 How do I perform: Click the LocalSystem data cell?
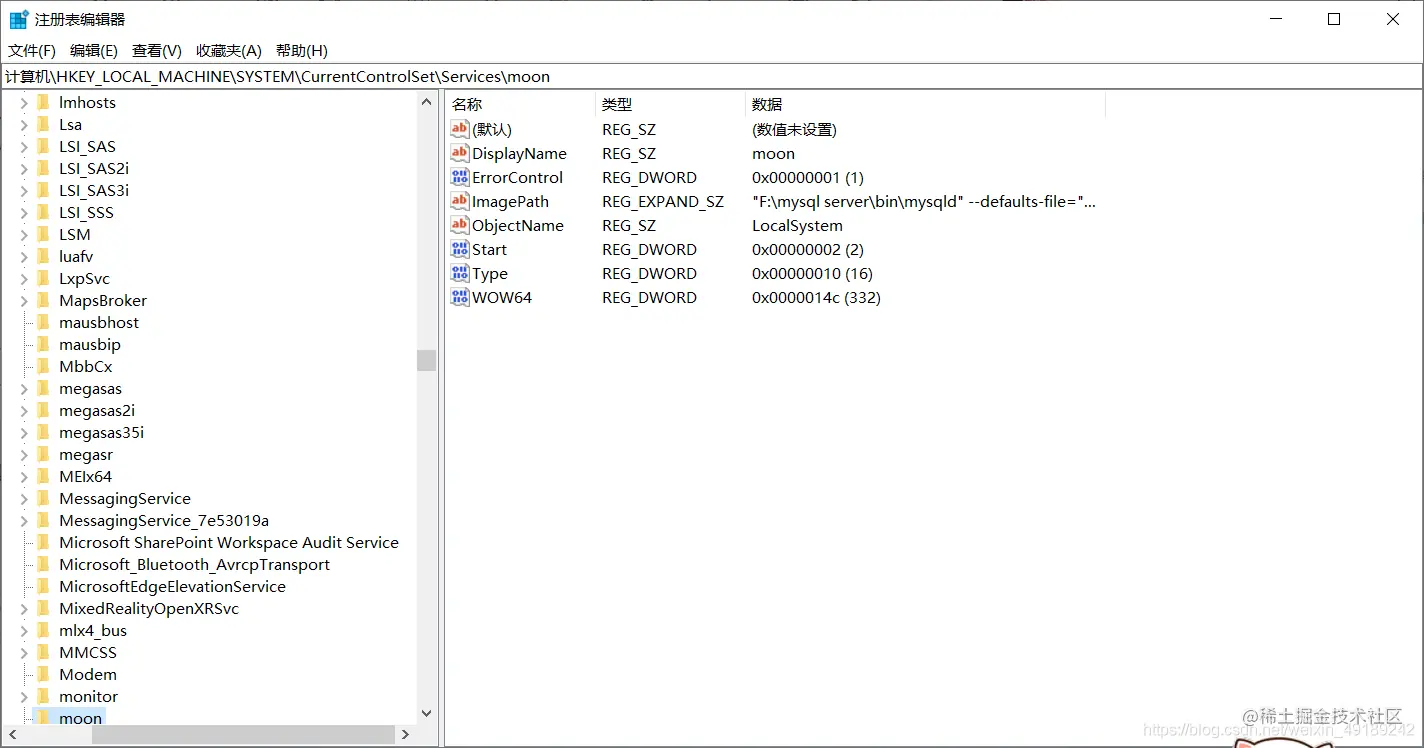[797, 225]
